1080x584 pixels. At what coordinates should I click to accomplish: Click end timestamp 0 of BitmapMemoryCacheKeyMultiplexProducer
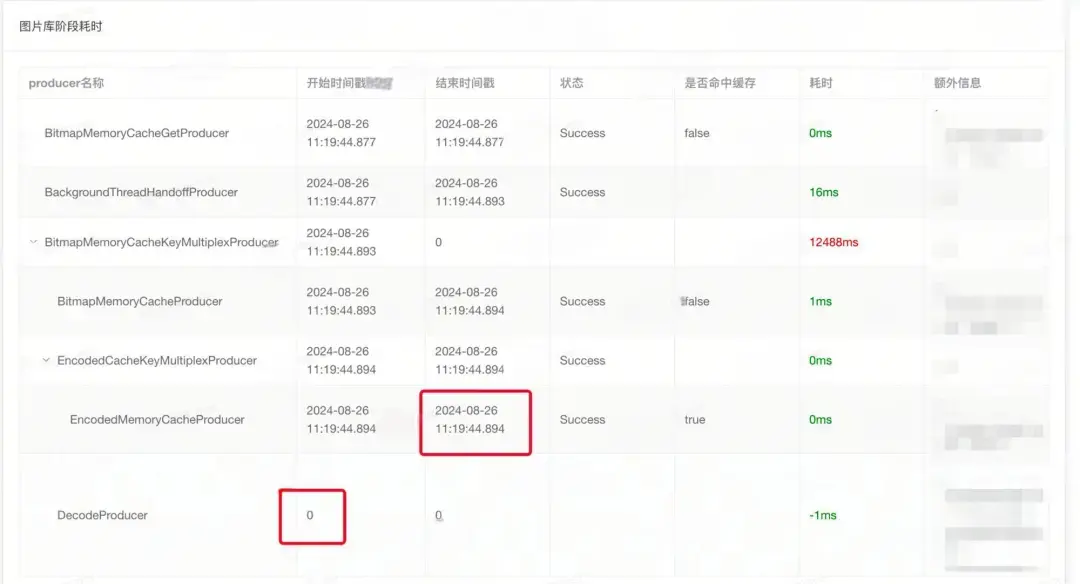[438, 242]
